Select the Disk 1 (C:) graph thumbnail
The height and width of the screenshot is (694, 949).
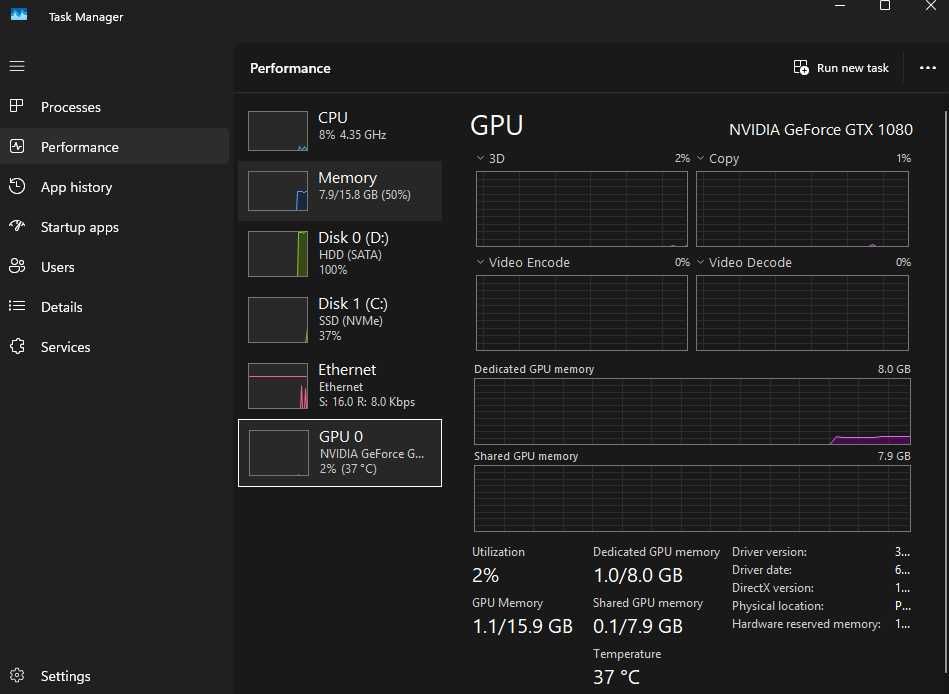coord(278,319)
